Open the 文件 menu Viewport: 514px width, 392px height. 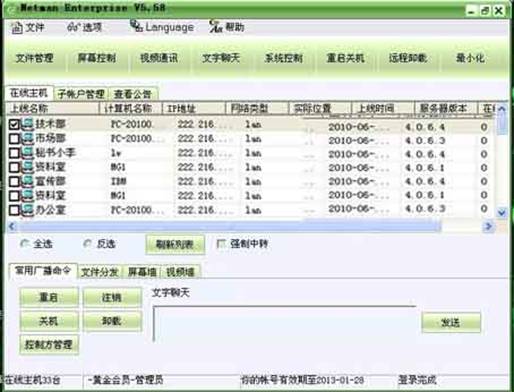[x=28, y=27]
